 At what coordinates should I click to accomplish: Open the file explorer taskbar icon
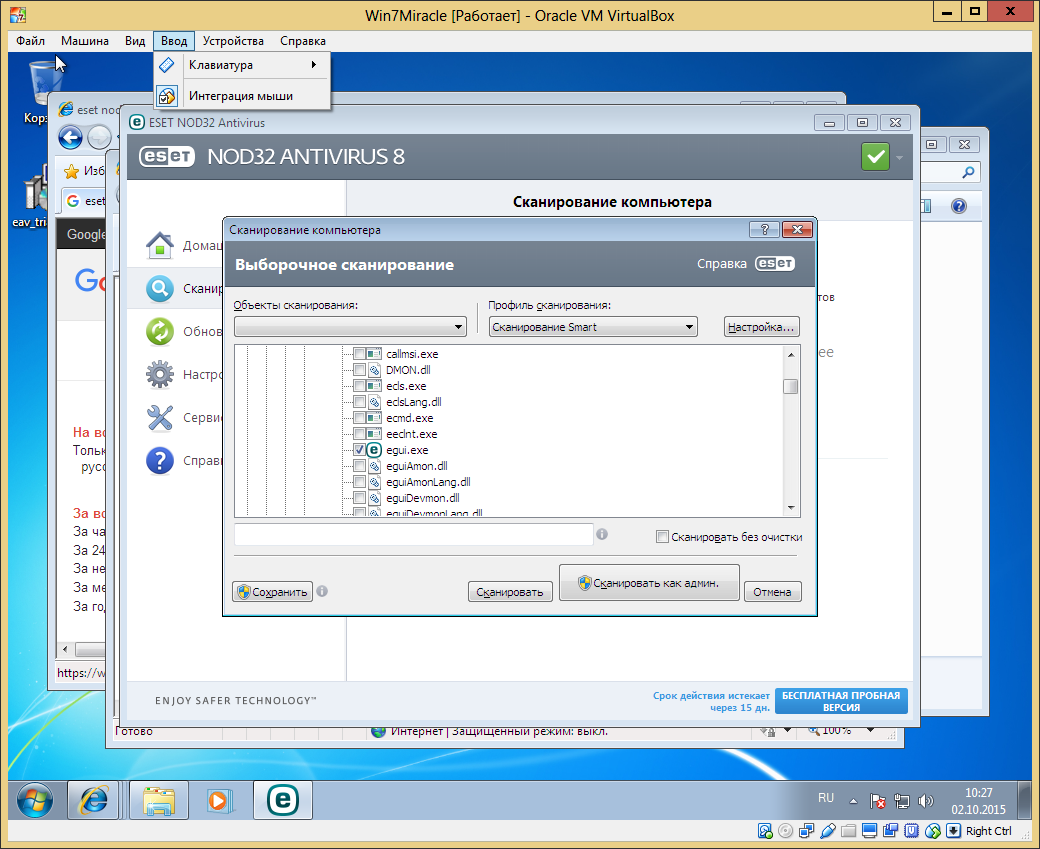click(x=159, y=801)
